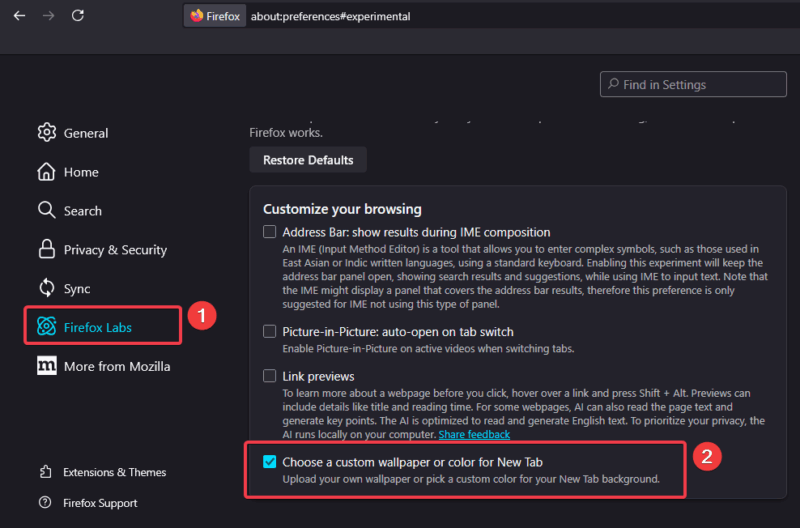This screenshot has width=800, height=528.
Task: Uncheck custom wallpaper or color for New Tab
Action: (269, 461)
